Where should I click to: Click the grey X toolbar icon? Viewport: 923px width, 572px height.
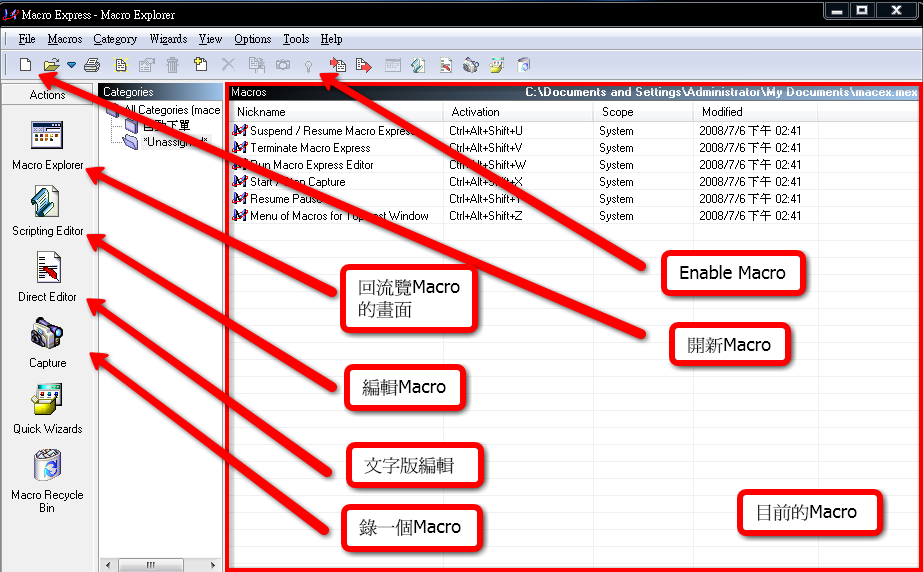[x=228, y=64]
